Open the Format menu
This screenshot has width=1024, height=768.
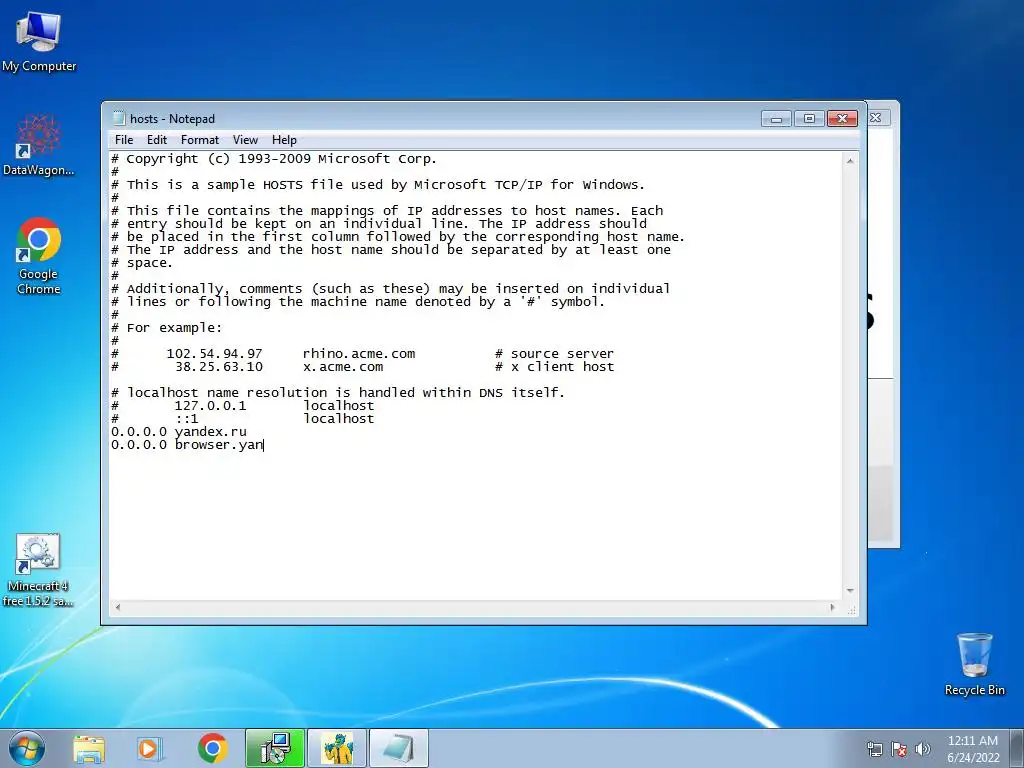(x=200, y=140)
